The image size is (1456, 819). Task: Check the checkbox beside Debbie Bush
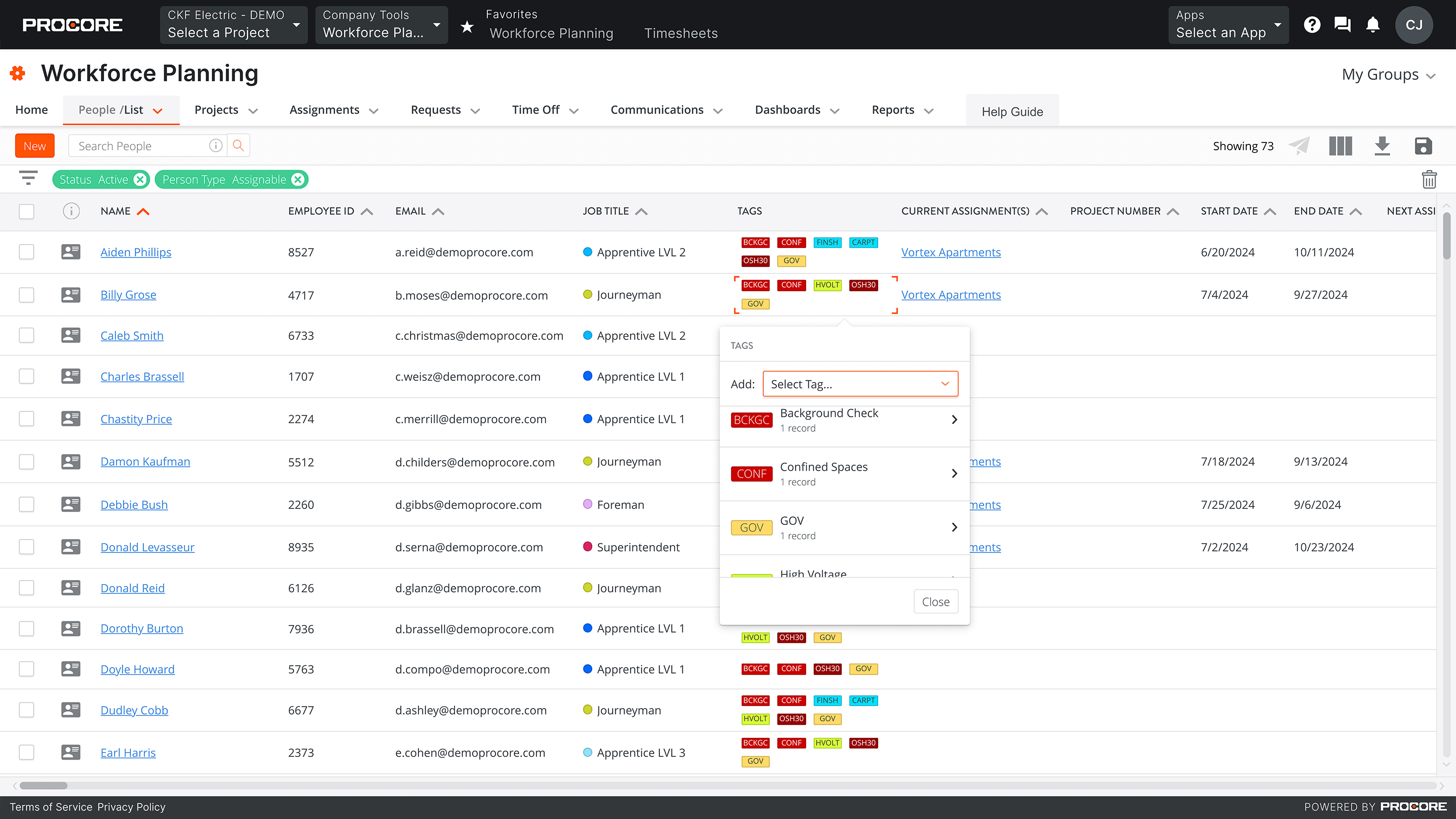(26, 504)
